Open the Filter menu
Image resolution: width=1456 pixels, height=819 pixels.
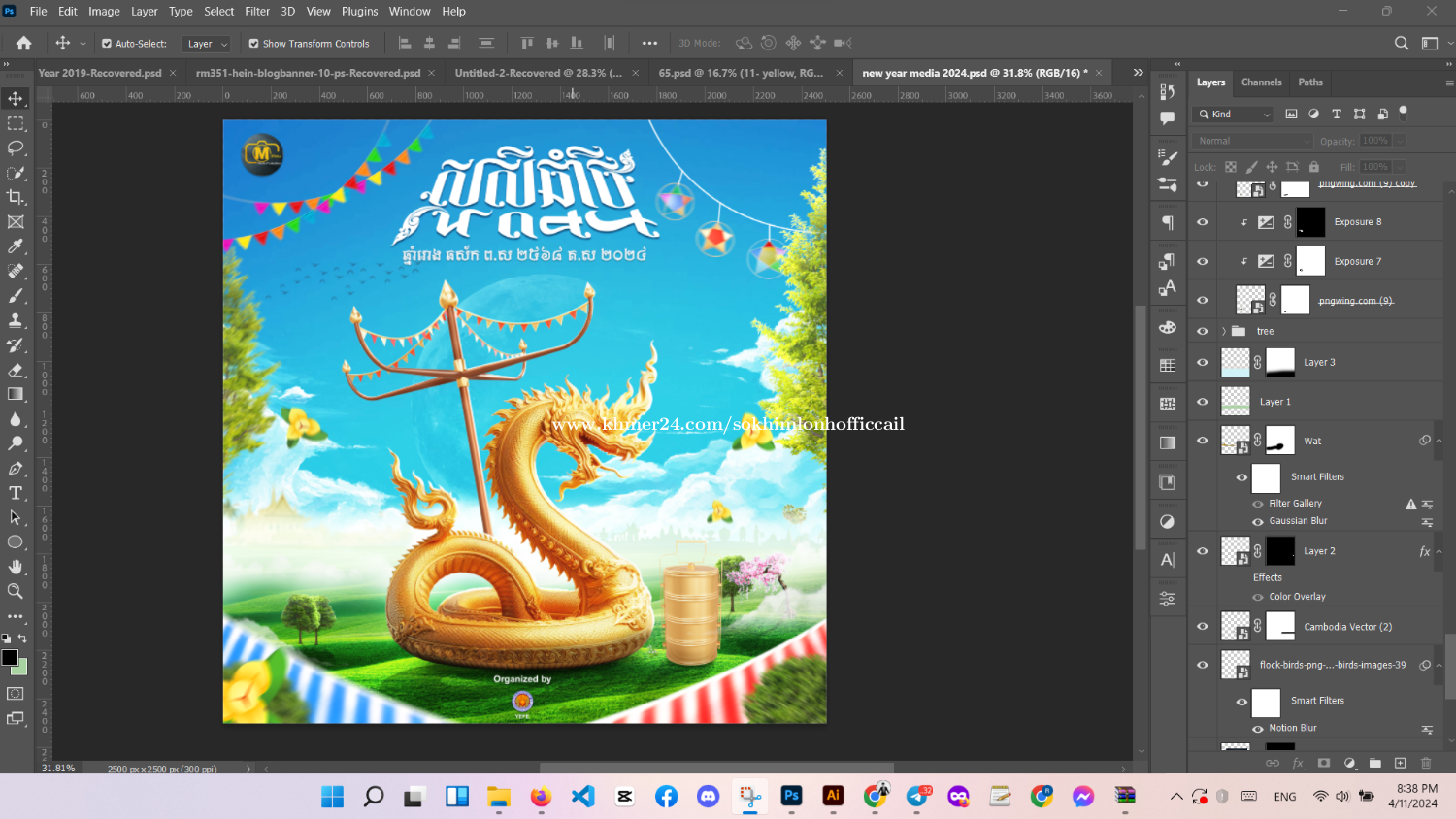click(257, 12)
